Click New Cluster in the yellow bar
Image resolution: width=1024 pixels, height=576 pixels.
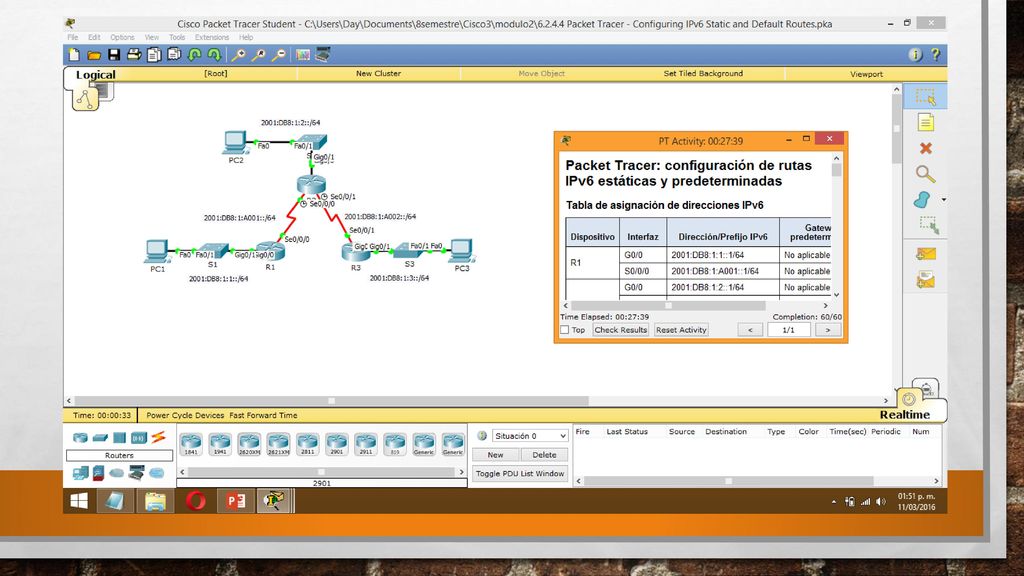378,73
